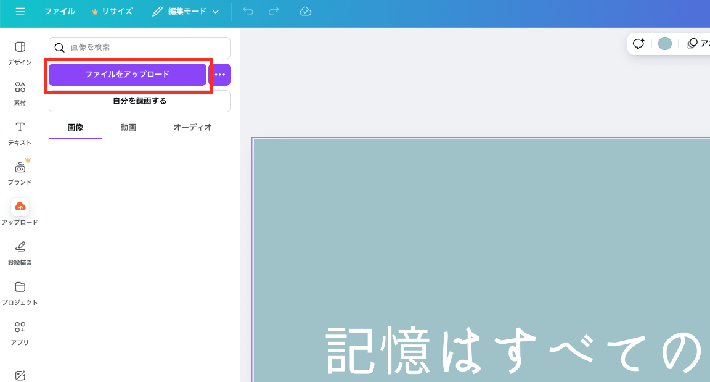Click the cloud save status icon
Image resolution: width=710 pixels, height=382 pixels.
point(306,11)
